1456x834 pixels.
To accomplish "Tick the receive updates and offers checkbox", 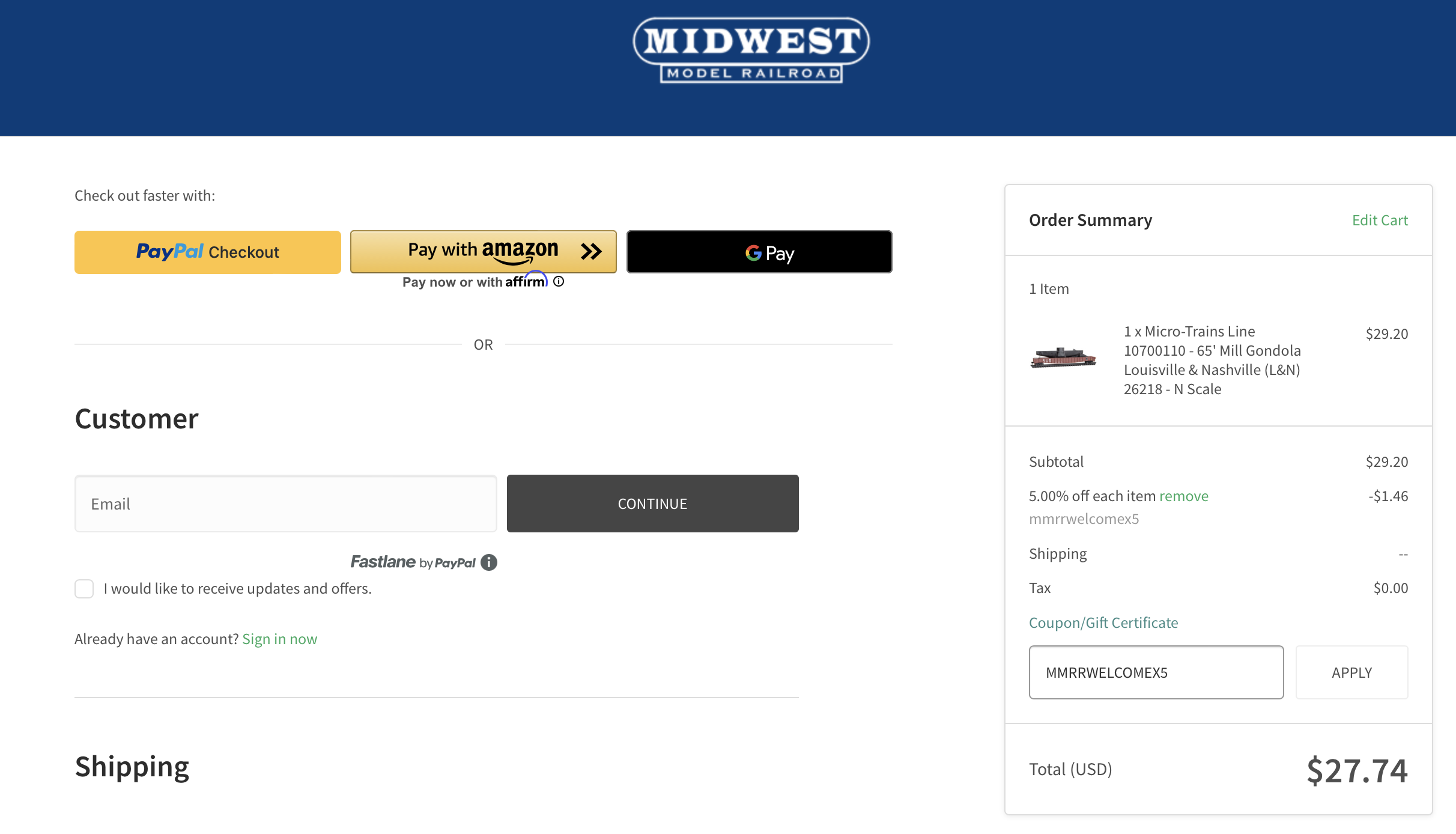I will click(x=84, y=589).
